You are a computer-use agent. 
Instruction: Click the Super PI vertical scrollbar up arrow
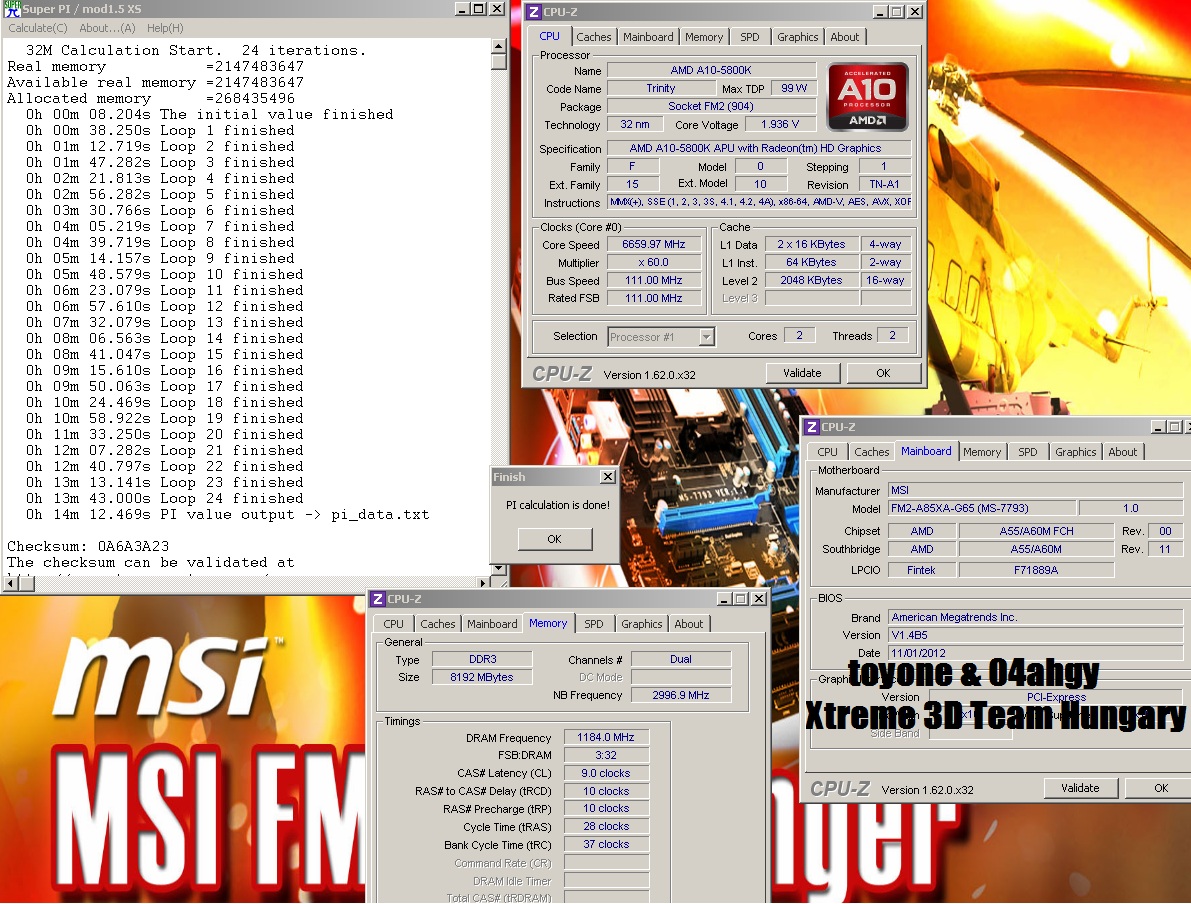[498, 46]
